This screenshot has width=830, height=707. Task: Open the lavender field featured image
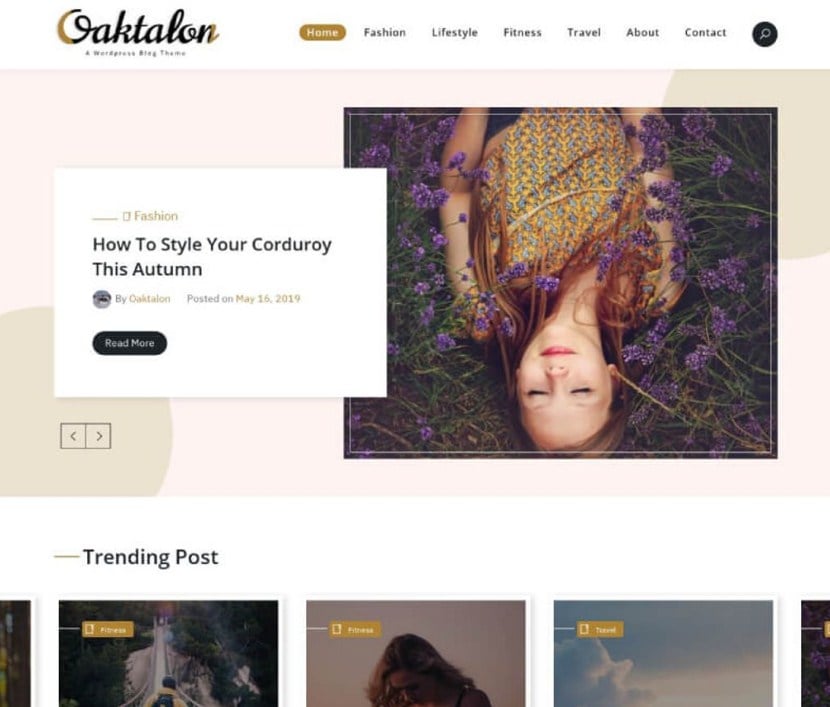pyautogui.click(x=561, y=283)
